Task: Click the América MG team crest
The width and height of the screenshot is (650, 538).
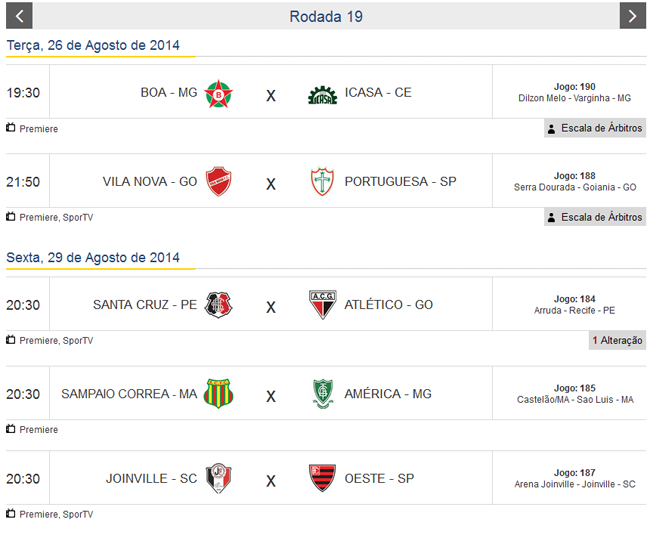Action: point(322,394)
